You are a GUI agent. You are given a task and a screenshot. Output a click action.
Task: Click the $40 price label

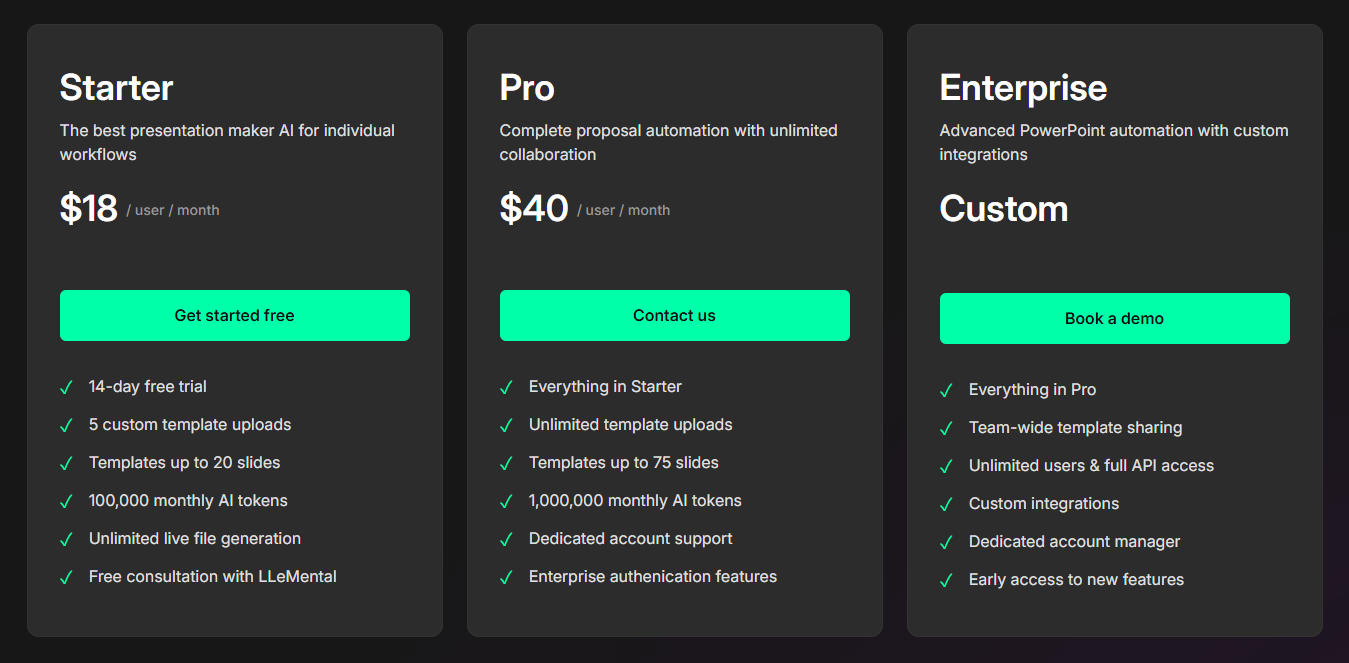(x=534, y=208)
